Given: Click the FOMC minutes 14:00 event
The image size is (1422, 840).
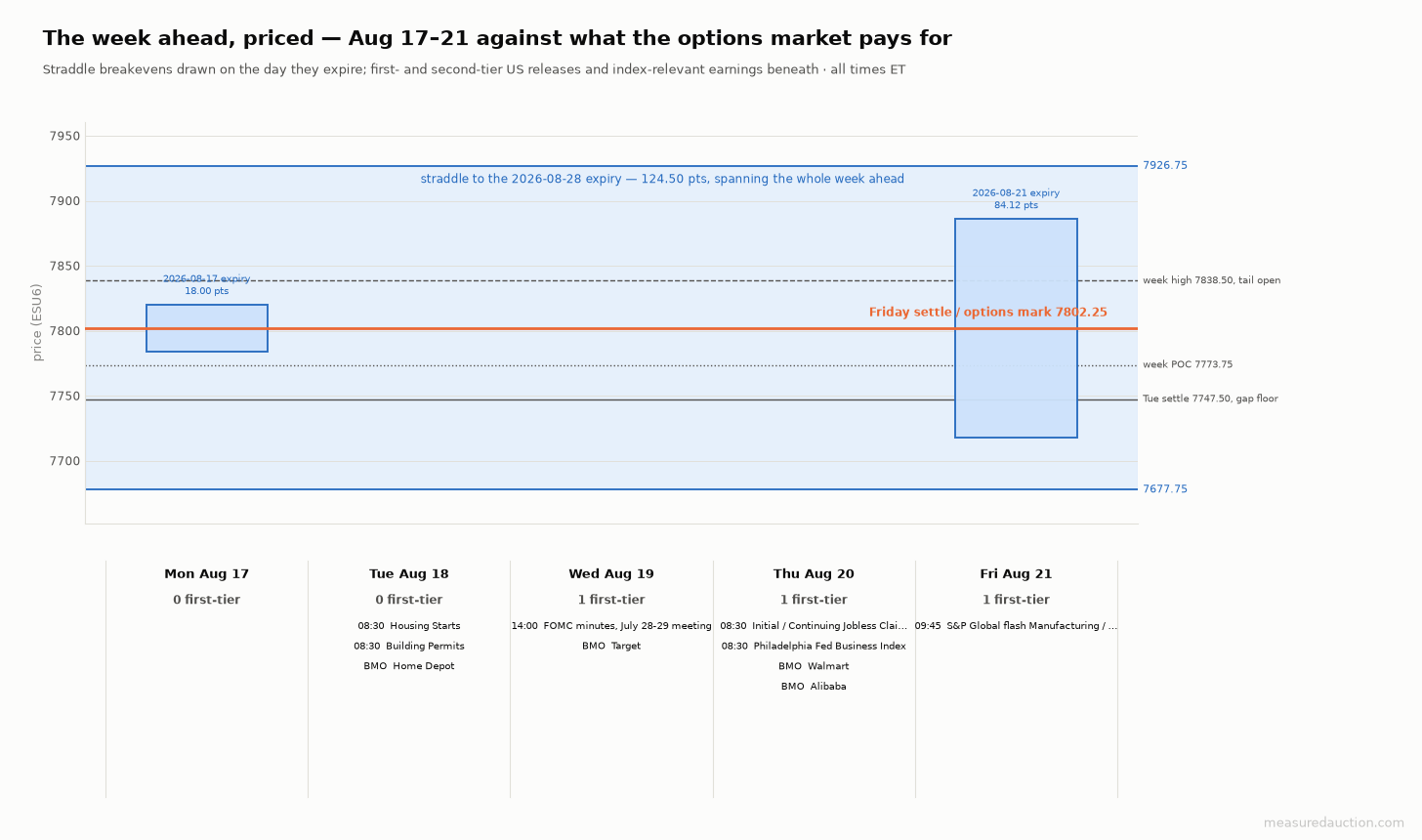Looking at the screenshot, I should coord(611,626).
